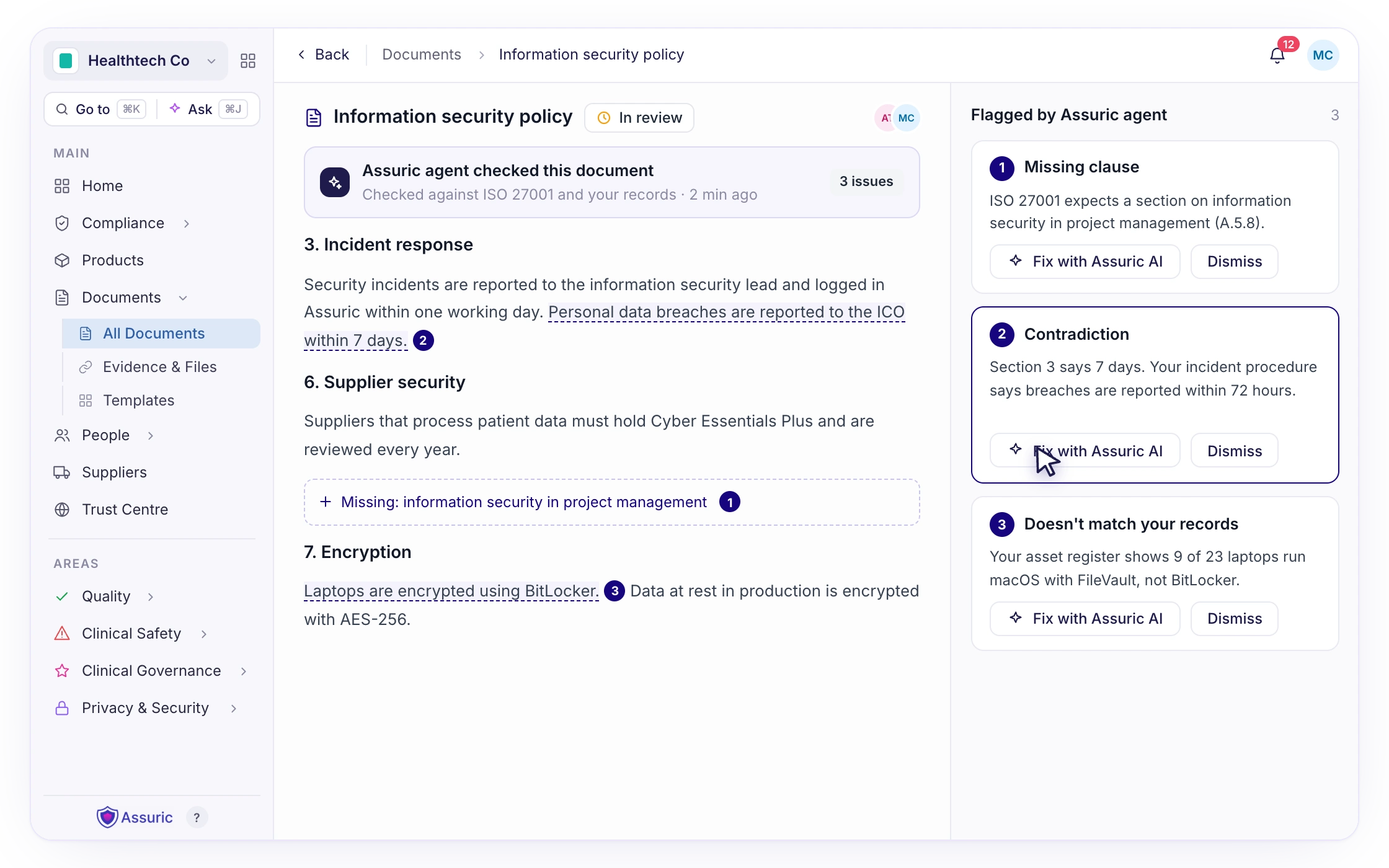Dismiss the Missing clause issue
1389x868 pixels.
(1235, 262)
